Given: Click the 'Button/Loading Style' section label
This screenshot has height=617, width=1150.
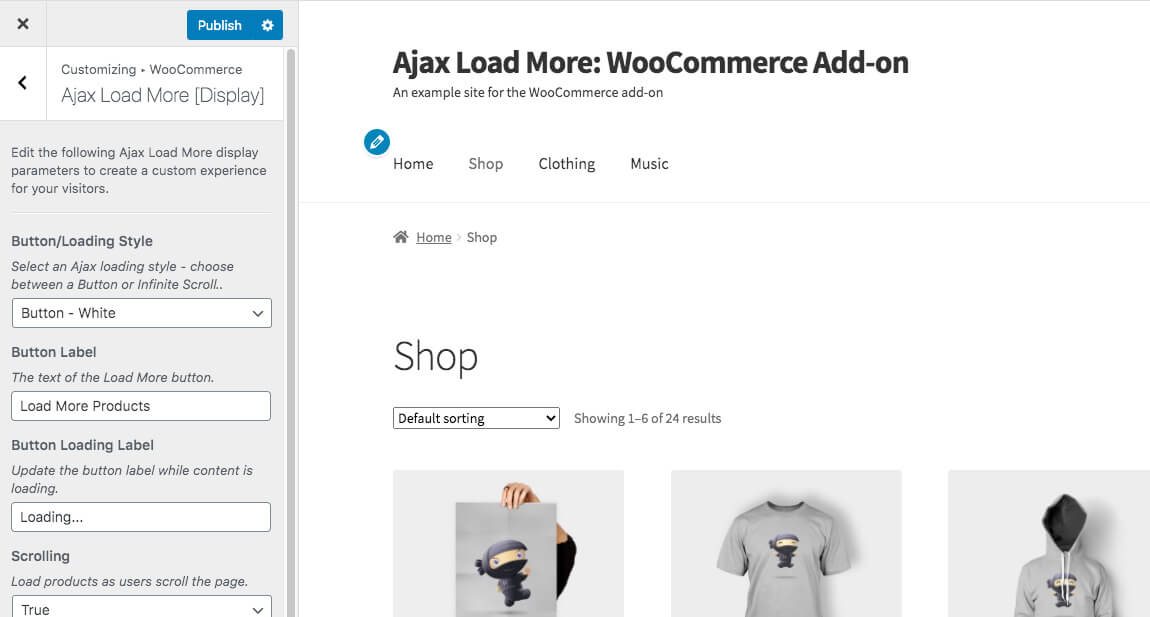Looking at the screenshot, I should click(x=82, y=241).
